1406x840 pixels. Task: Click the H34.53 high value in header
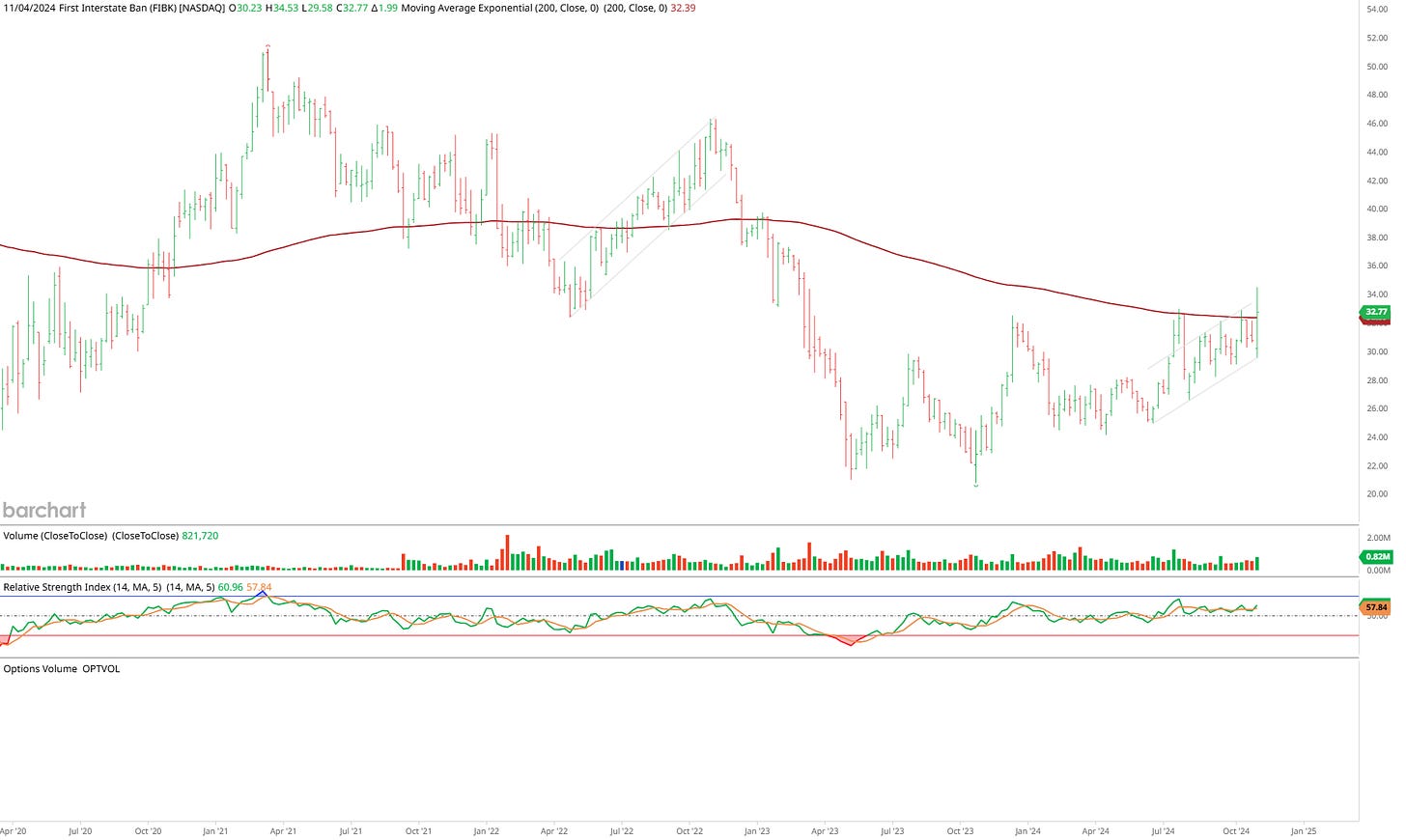[282, 8]
